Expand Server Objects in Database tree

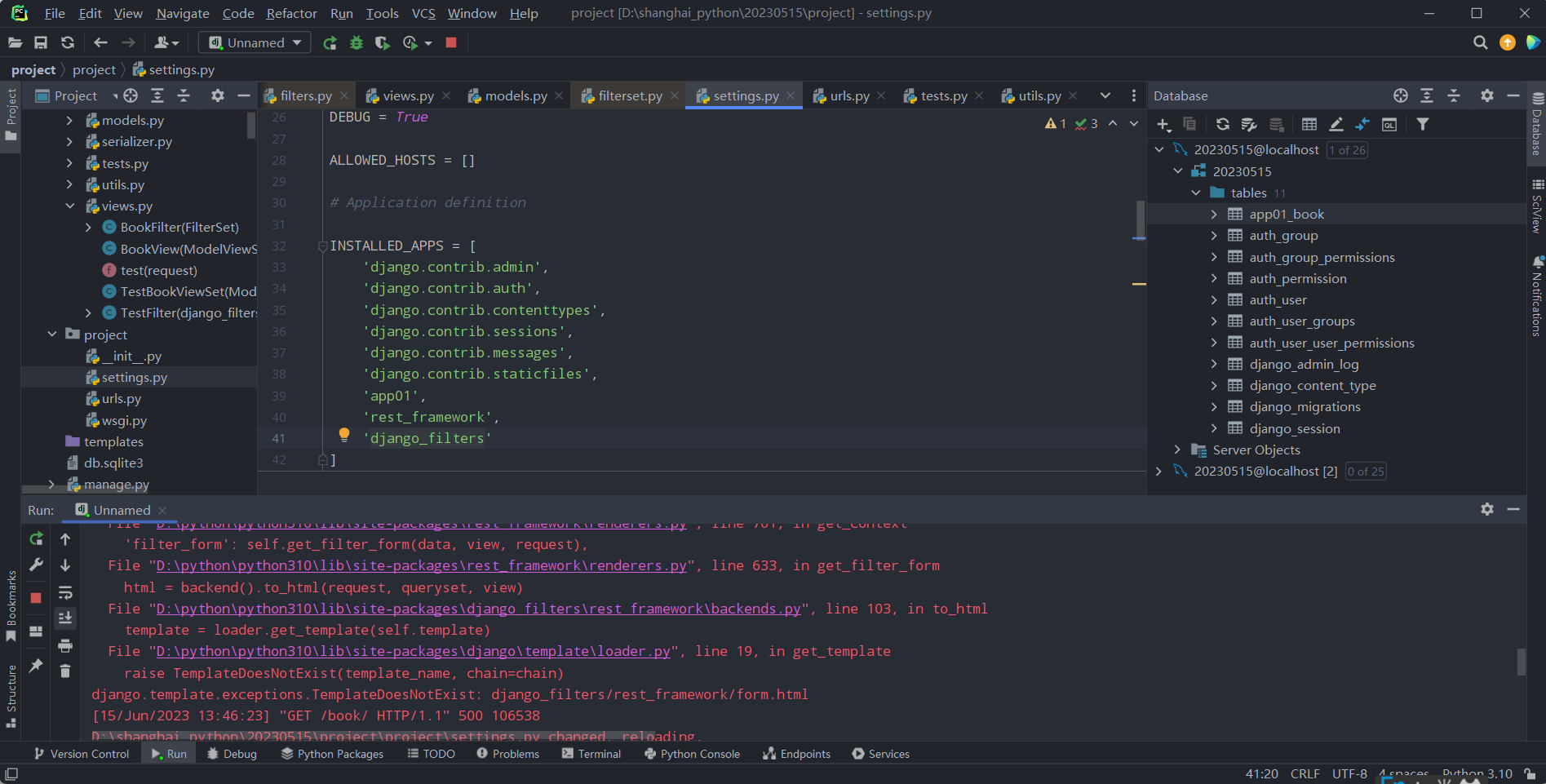1177,450
